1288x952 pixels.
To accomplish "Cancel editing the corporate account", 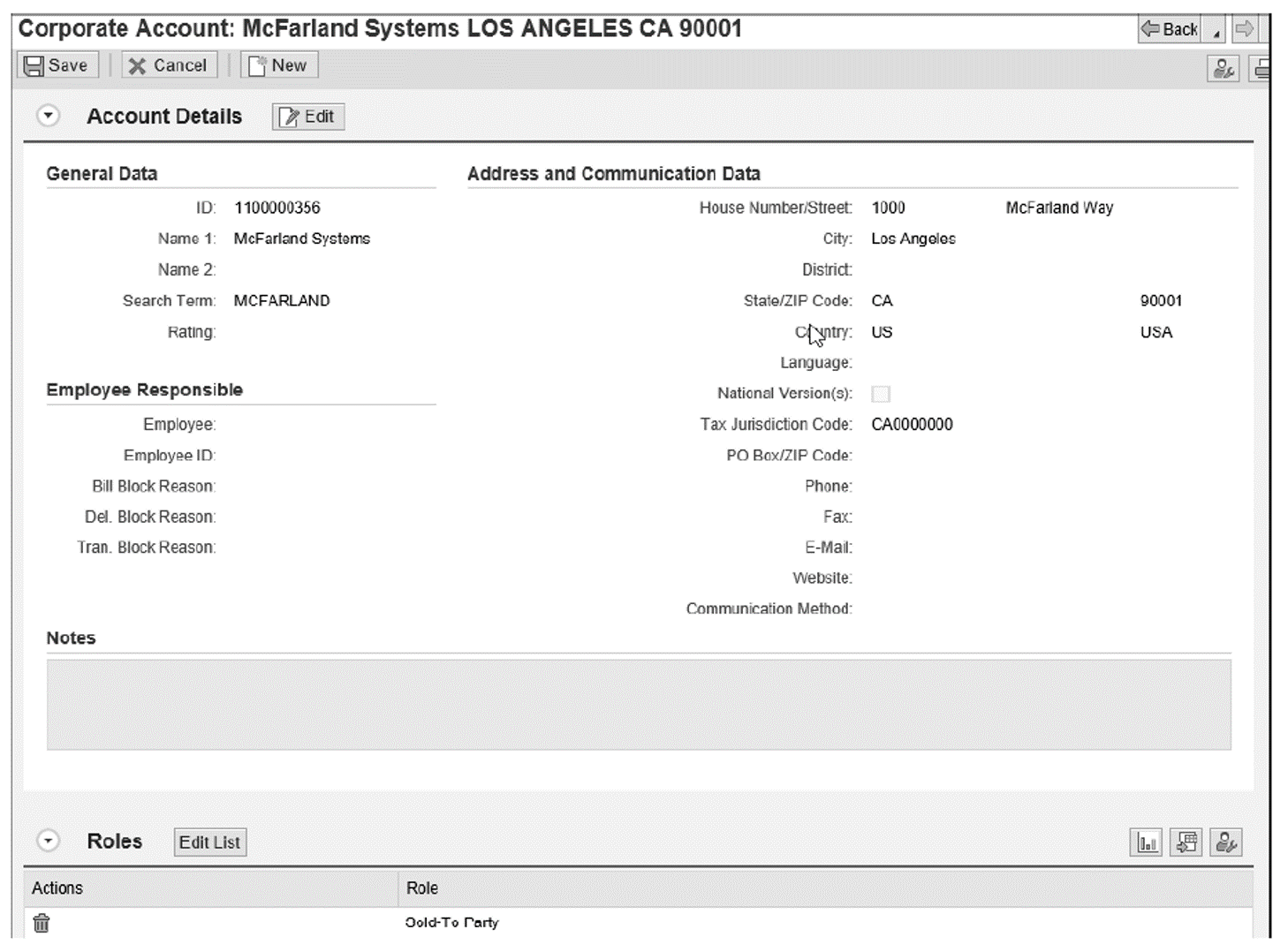I will click(x=169, y=64).
